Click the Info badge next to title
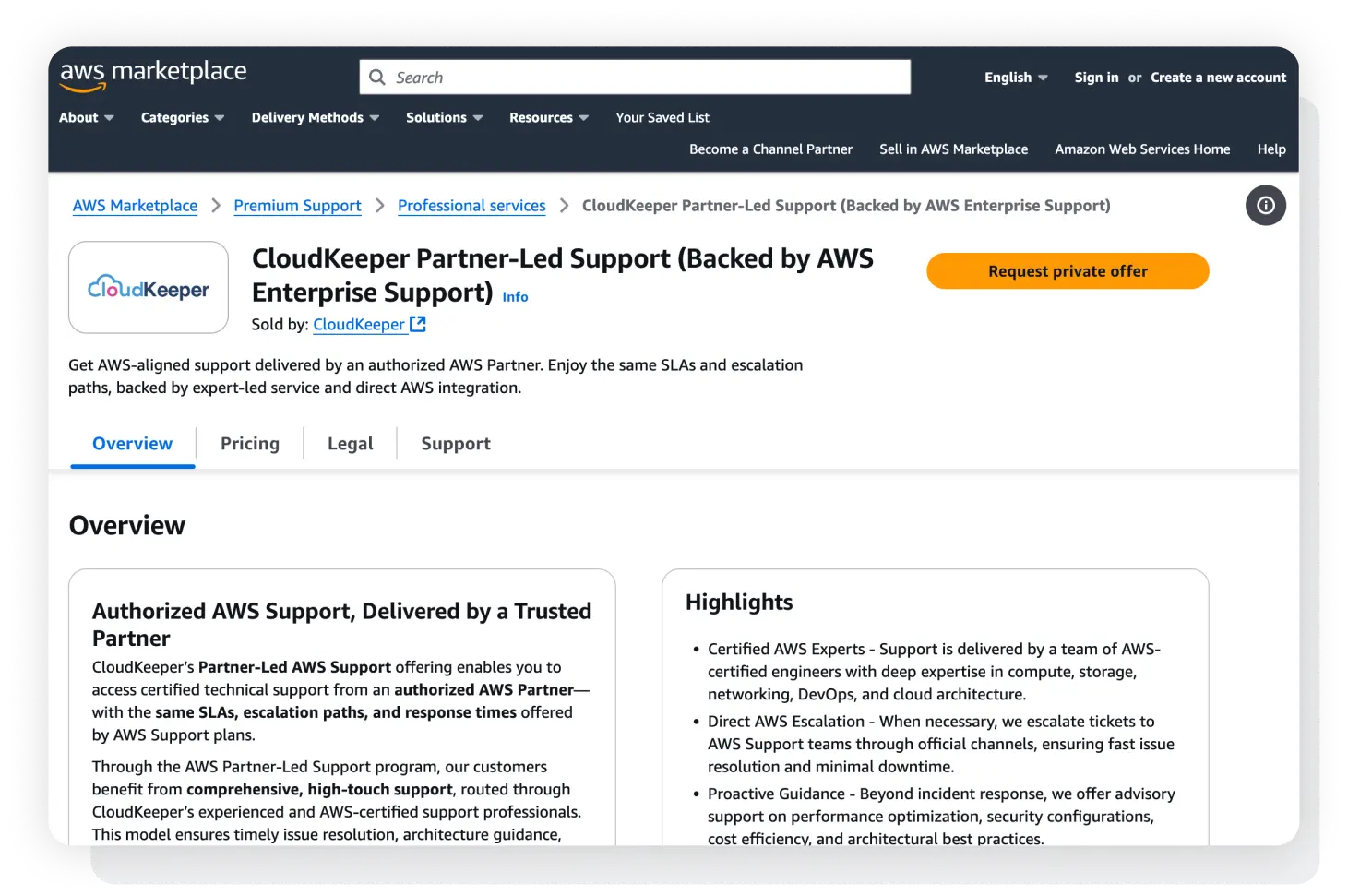 tap(515, 297)
